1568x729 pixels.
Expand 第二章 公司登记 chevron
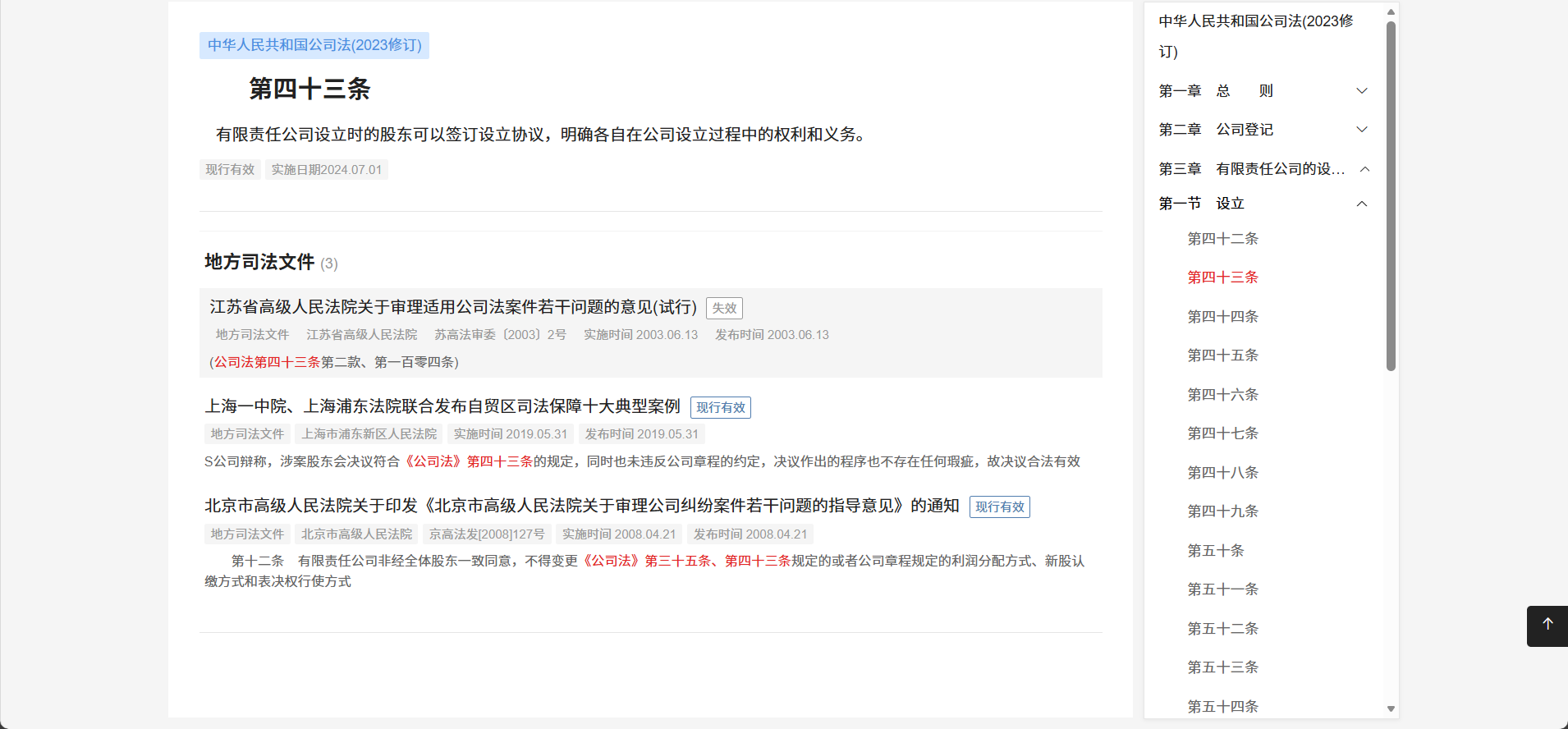click(x=1362, y=130)
